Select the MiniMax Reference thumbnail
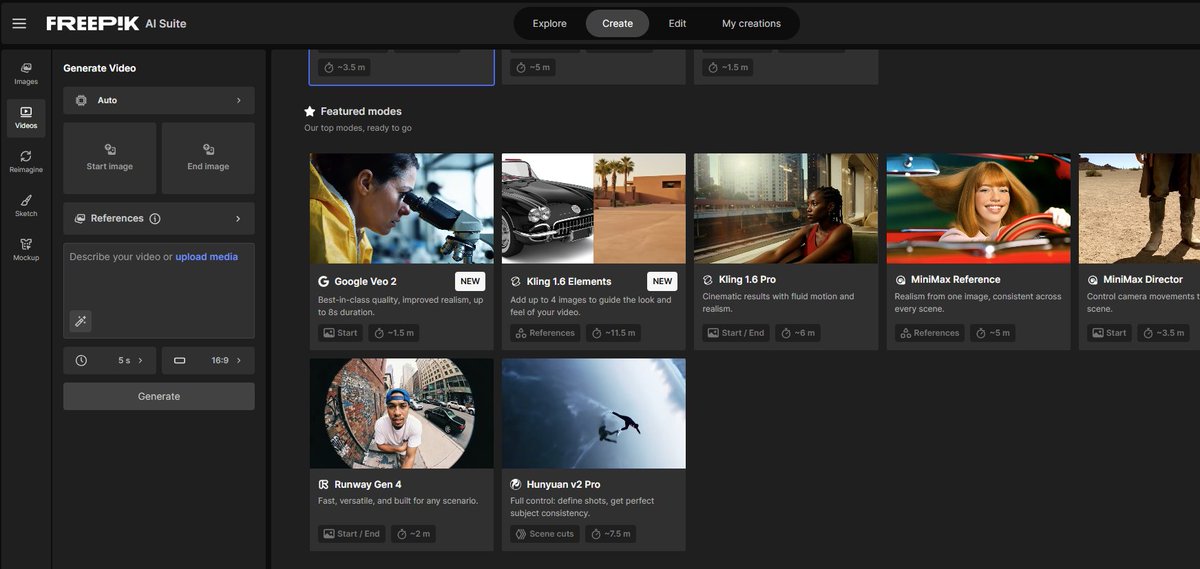Image resolution: width=1200 pixels, height=569 pixels. (978, 208)
